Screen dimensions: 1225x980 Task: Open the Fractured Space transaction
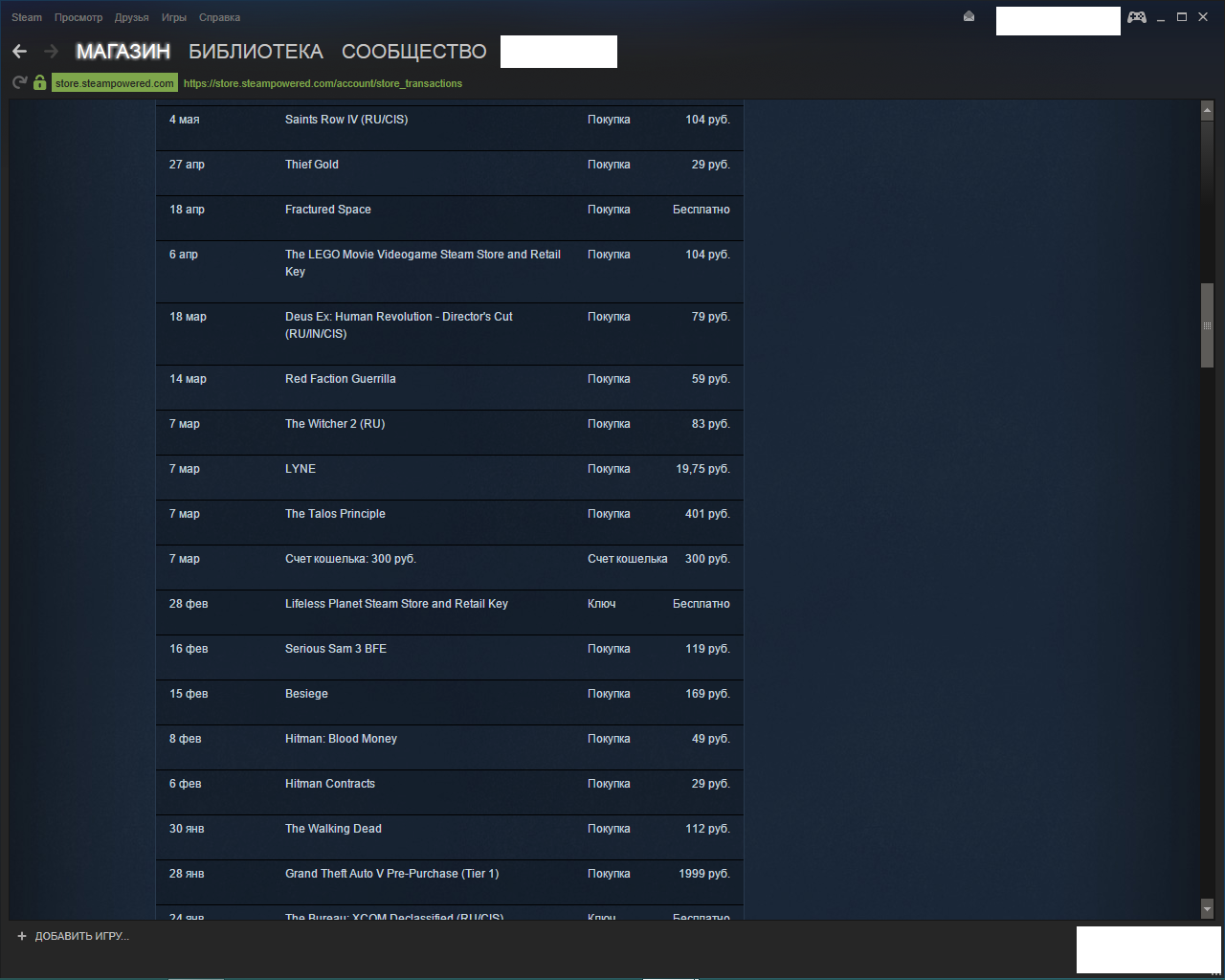click(450, 218)
